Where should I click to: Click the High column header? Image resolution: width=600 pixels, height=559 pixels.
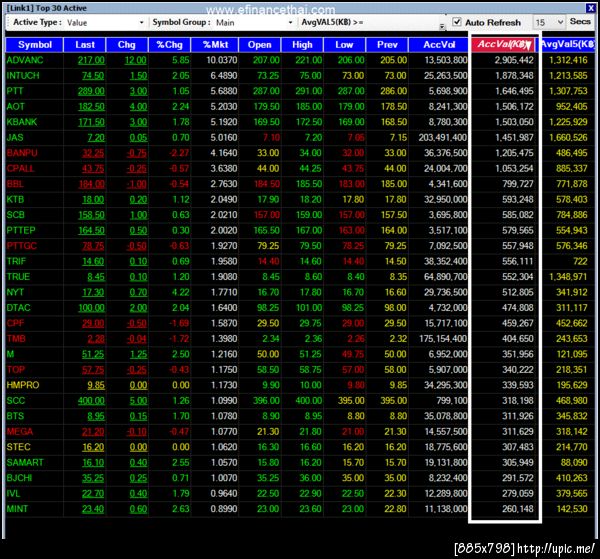[x=302, y=45]
